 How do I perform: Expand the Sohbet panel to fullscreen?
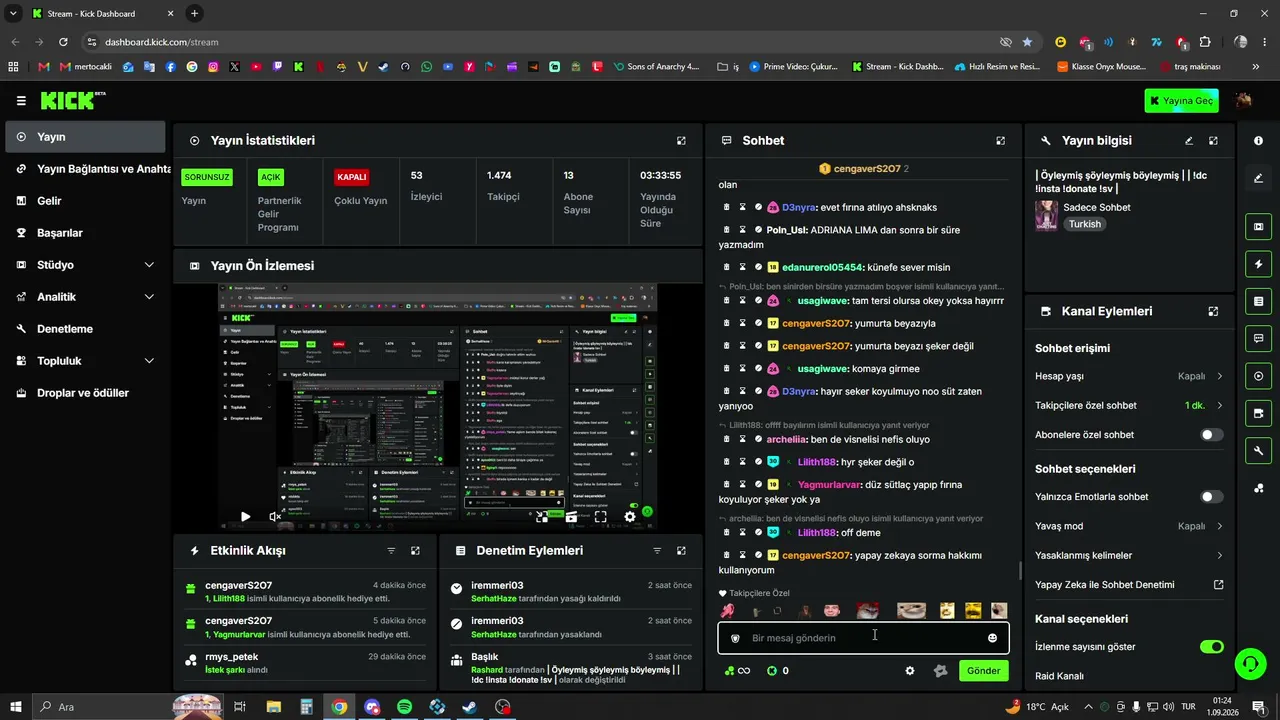tap(1000, 141)
